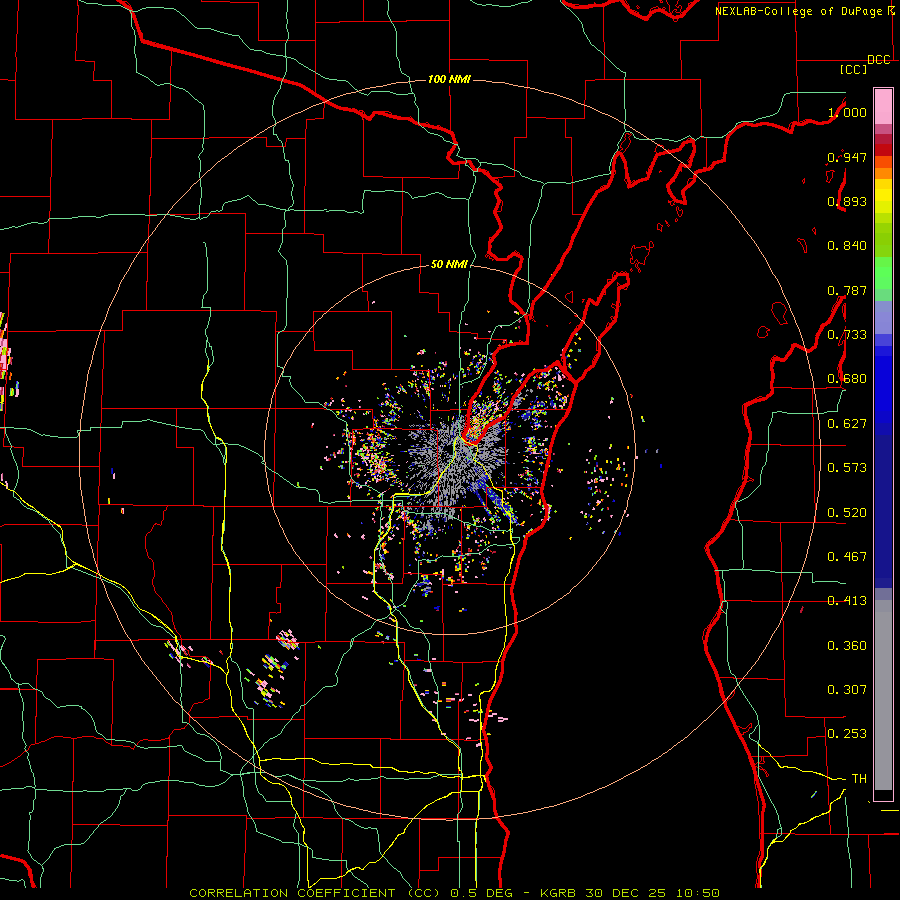Click the 0.360 legend value
Viewport: 900px width, 900px height.
coord(847,646)
